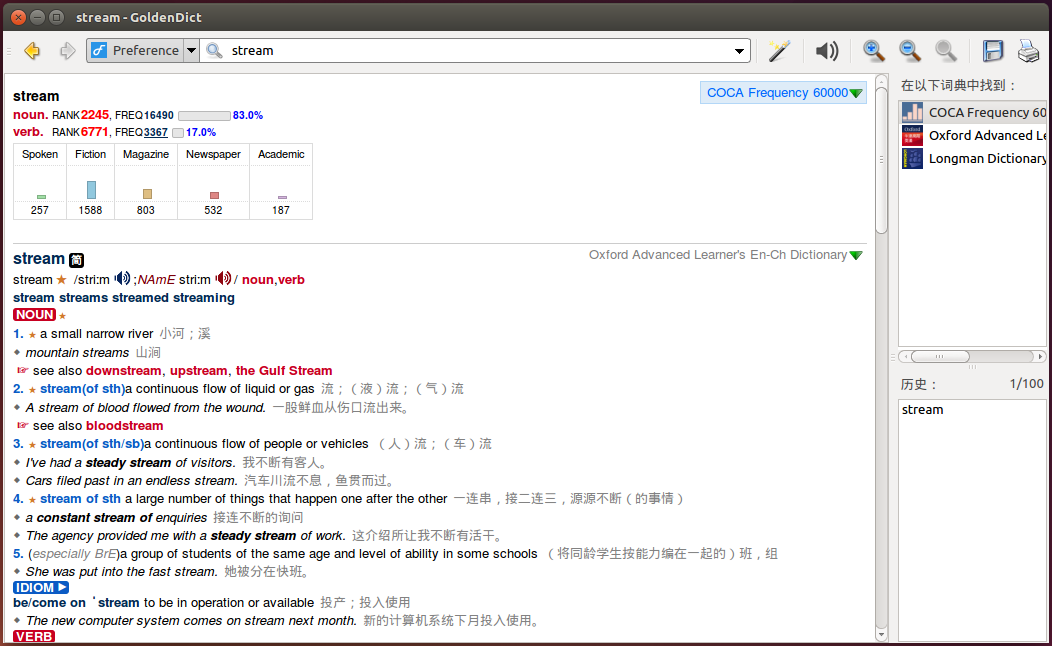This screenshot has width=1052, height=646.
Task: Click the noun rank value "2245"
Action: pos(95,115)
